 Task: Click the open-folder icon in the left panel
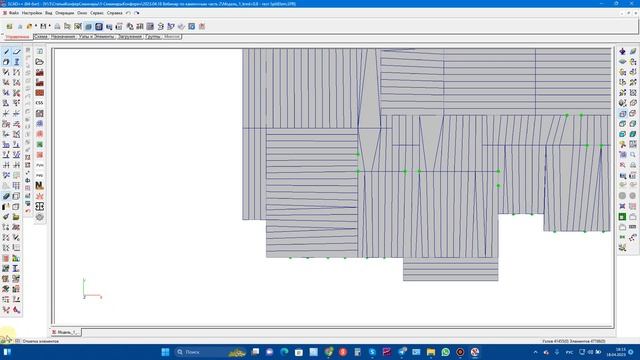tap(40, 62)
